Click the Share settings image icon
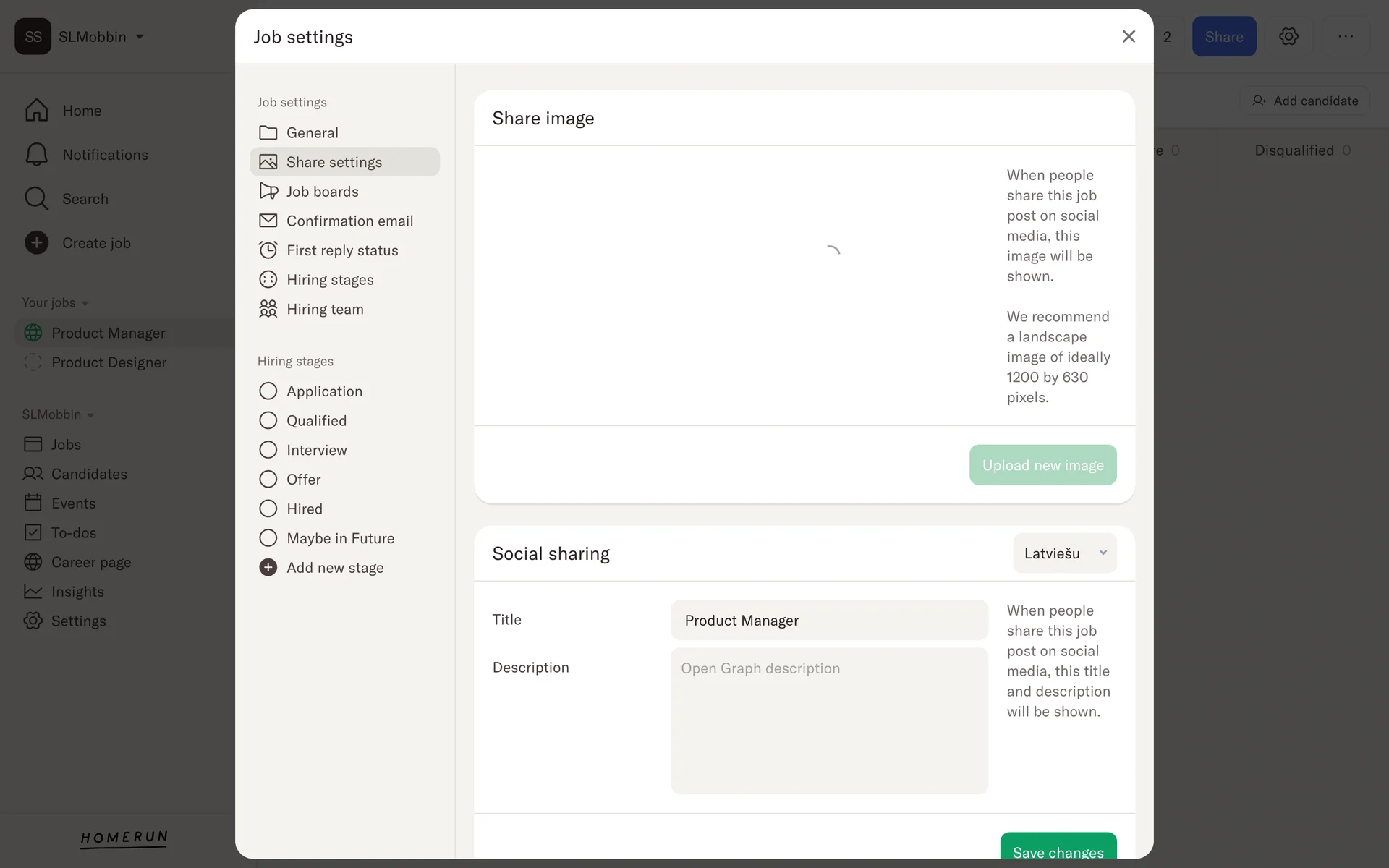1389x868 pixels. (268, 162)
